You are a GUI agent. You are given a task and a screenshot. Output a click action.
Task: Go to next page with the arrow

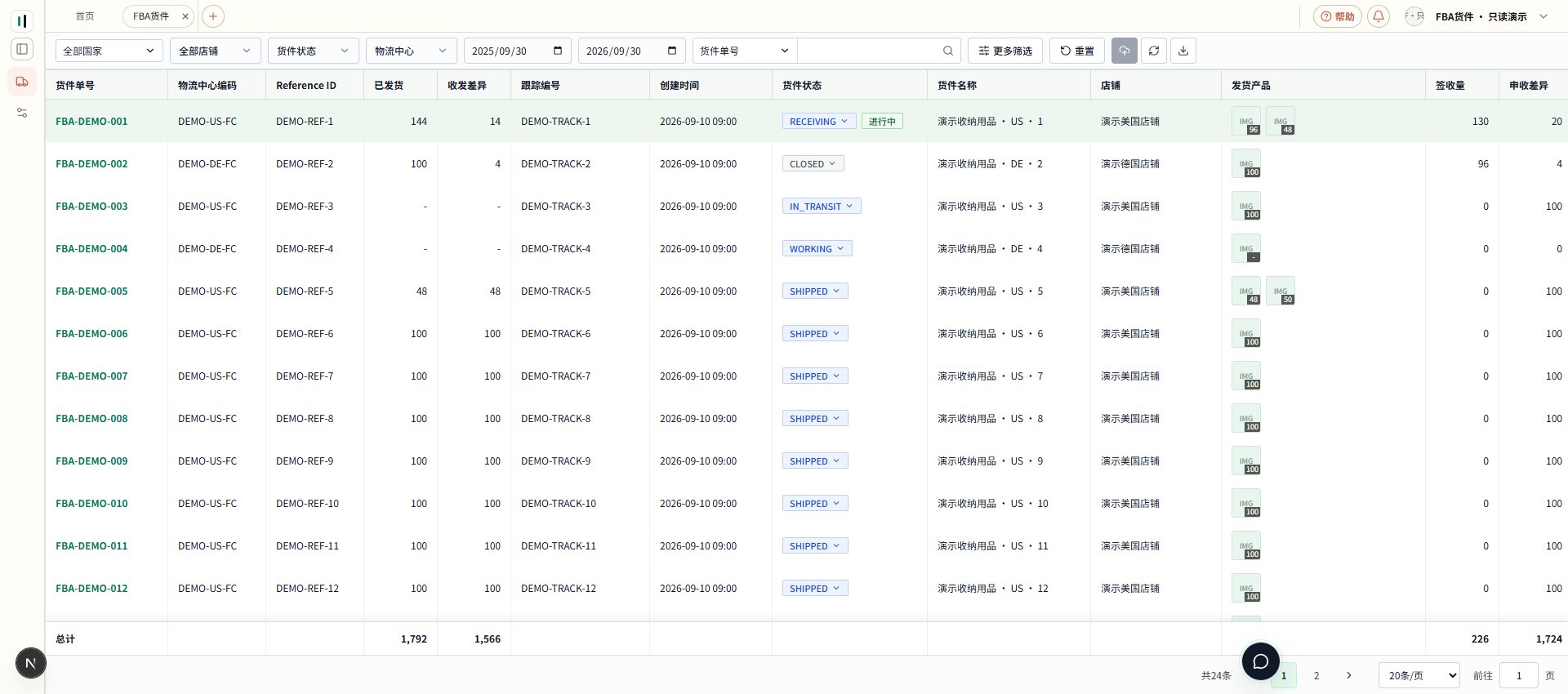tap(1349, 675)
